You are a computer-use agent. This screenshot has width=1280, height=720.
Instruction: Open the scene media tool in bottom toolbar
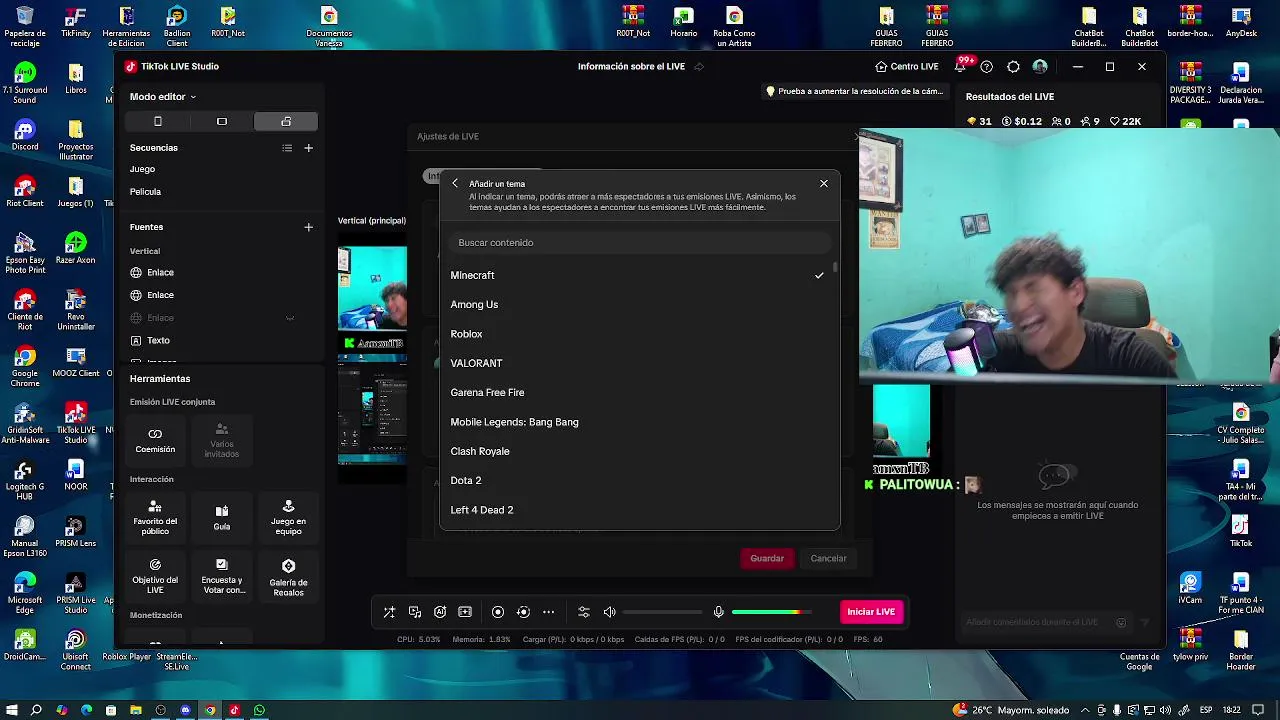point(414,612)
